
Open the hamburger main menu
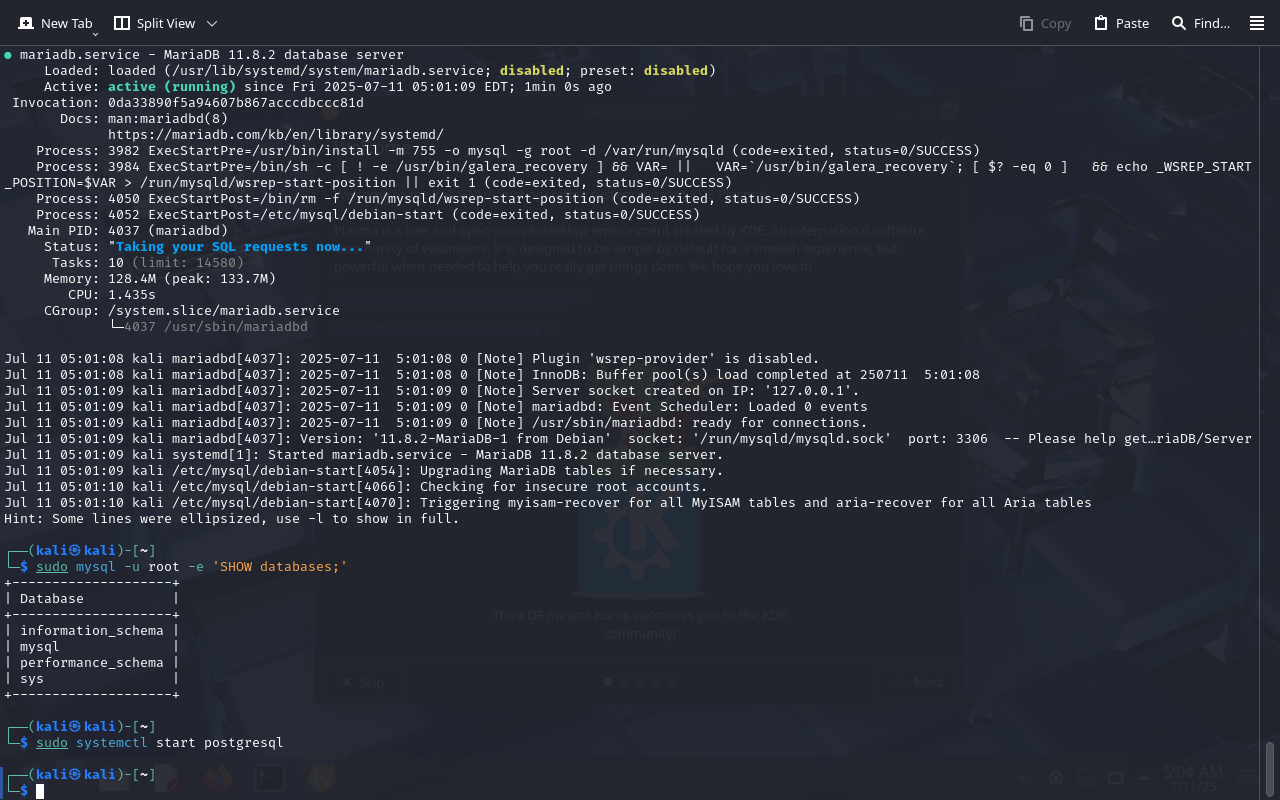[1257, 23]
